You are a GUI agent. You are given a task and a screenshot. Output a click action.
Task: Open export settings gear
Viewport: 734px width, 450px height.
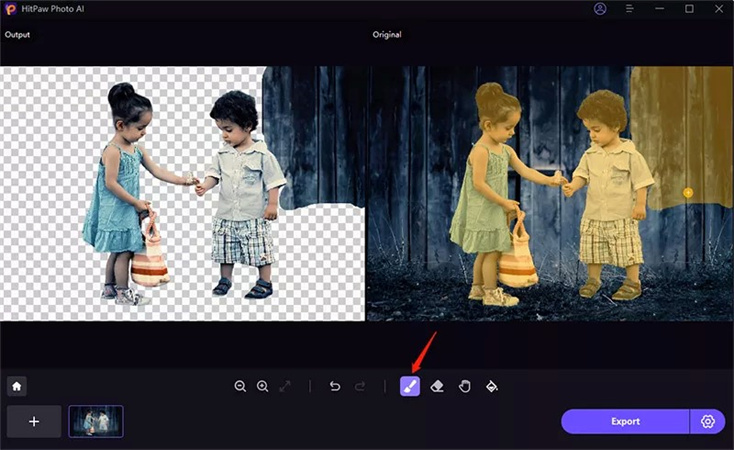[x=708, y=421]
